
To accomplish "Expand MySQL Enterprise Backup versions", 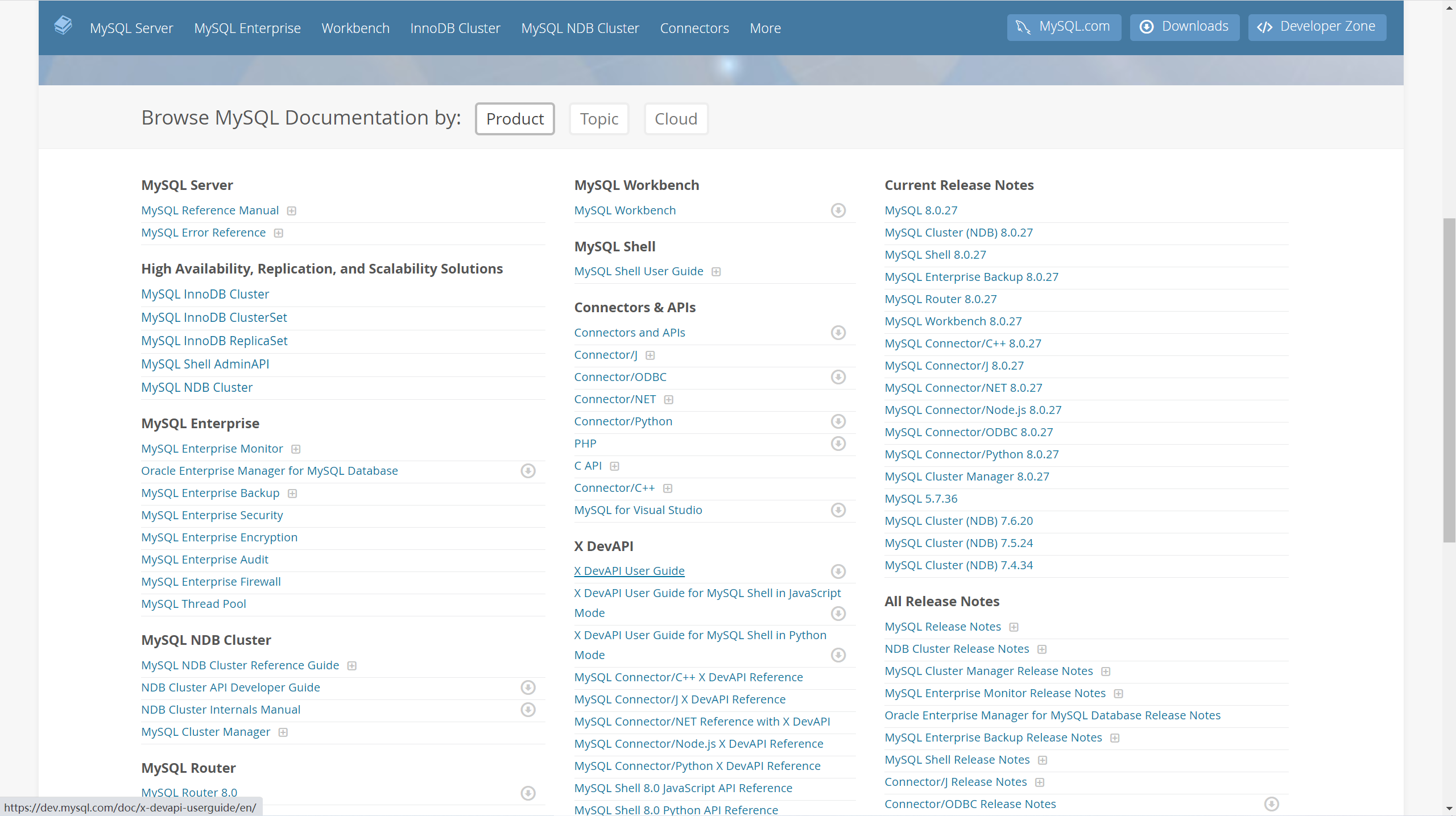I will coord(292,494).
